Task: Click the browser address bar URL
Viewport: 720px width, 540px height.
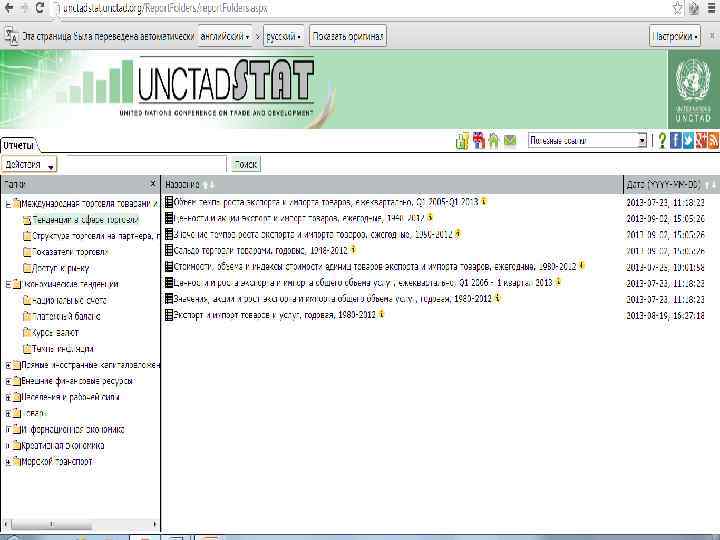Action: [x=165, y=8]
